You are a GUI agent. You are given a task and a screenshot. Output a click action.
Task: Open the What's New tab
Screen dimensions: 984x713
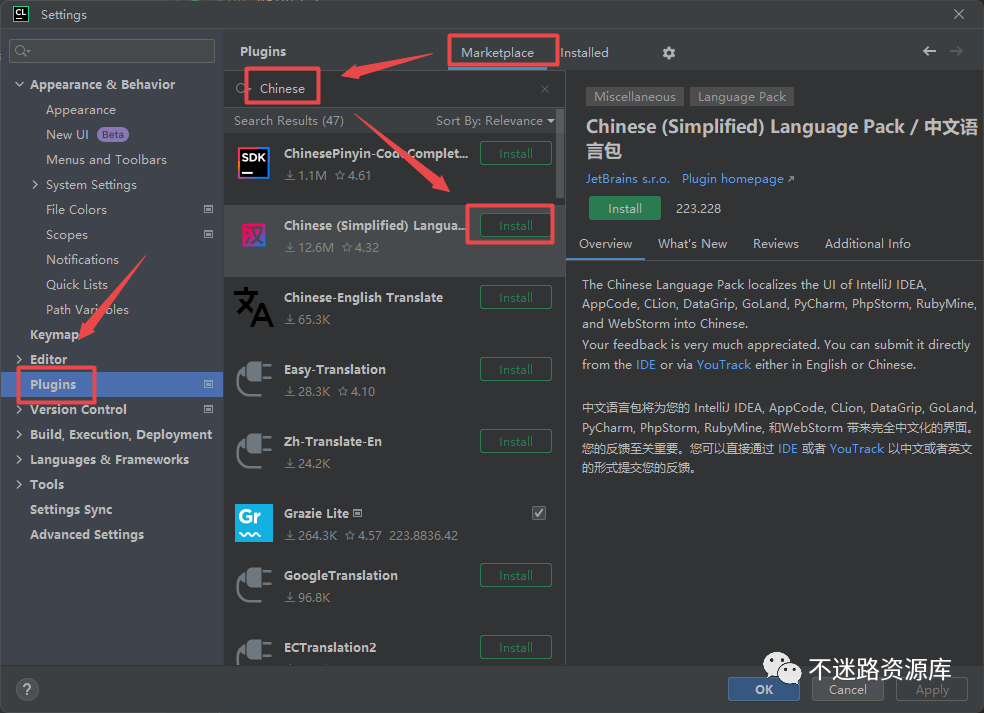[692, 244]
